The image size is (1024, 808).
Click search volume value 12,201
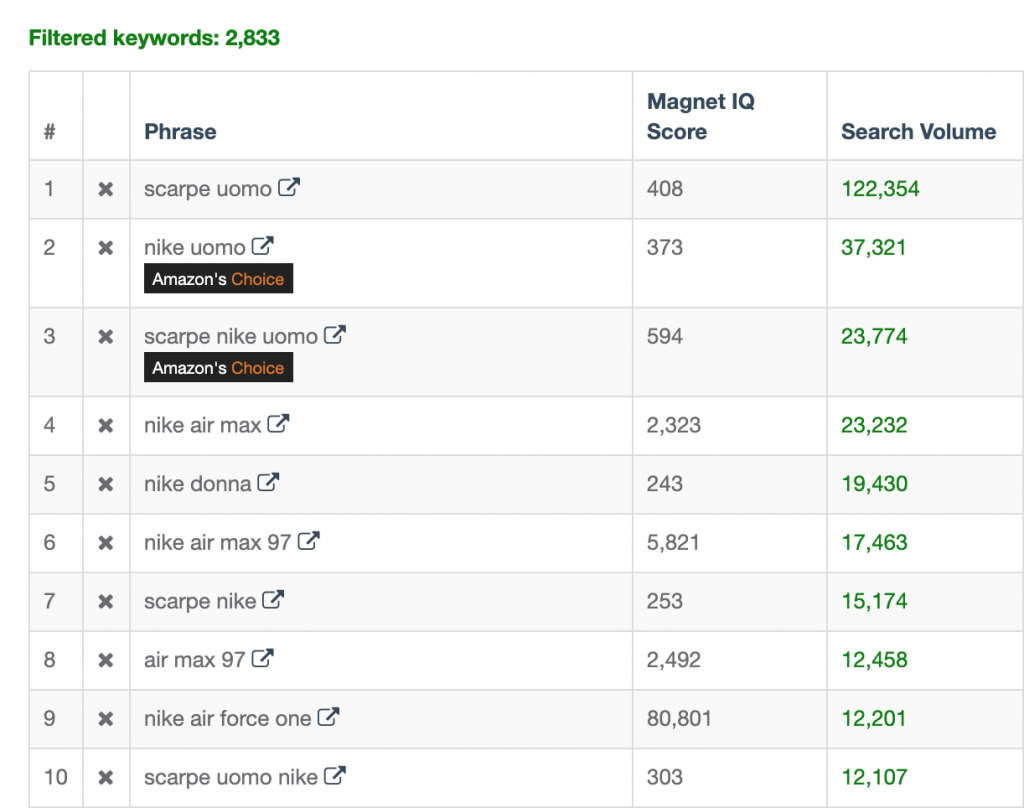pos(874,719)
